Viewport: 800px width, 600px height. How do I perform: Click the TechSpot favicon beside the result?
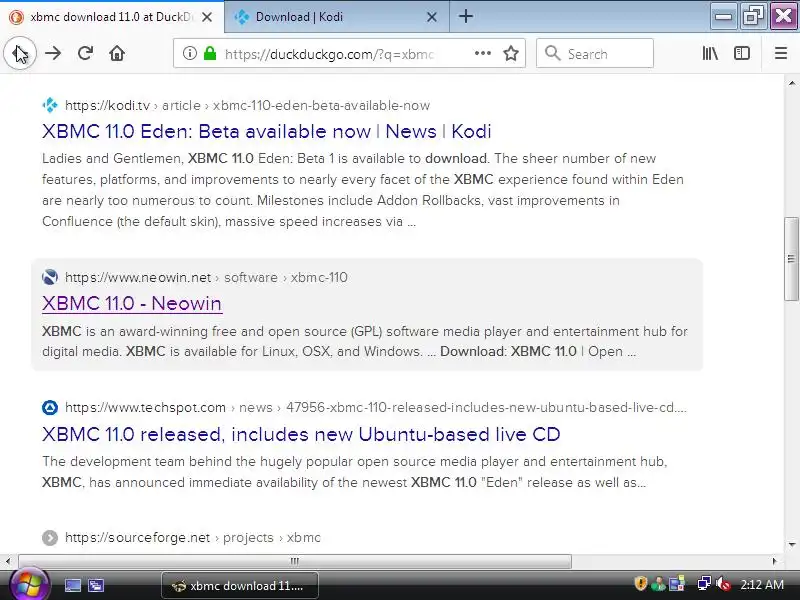[x=50, y=407]
